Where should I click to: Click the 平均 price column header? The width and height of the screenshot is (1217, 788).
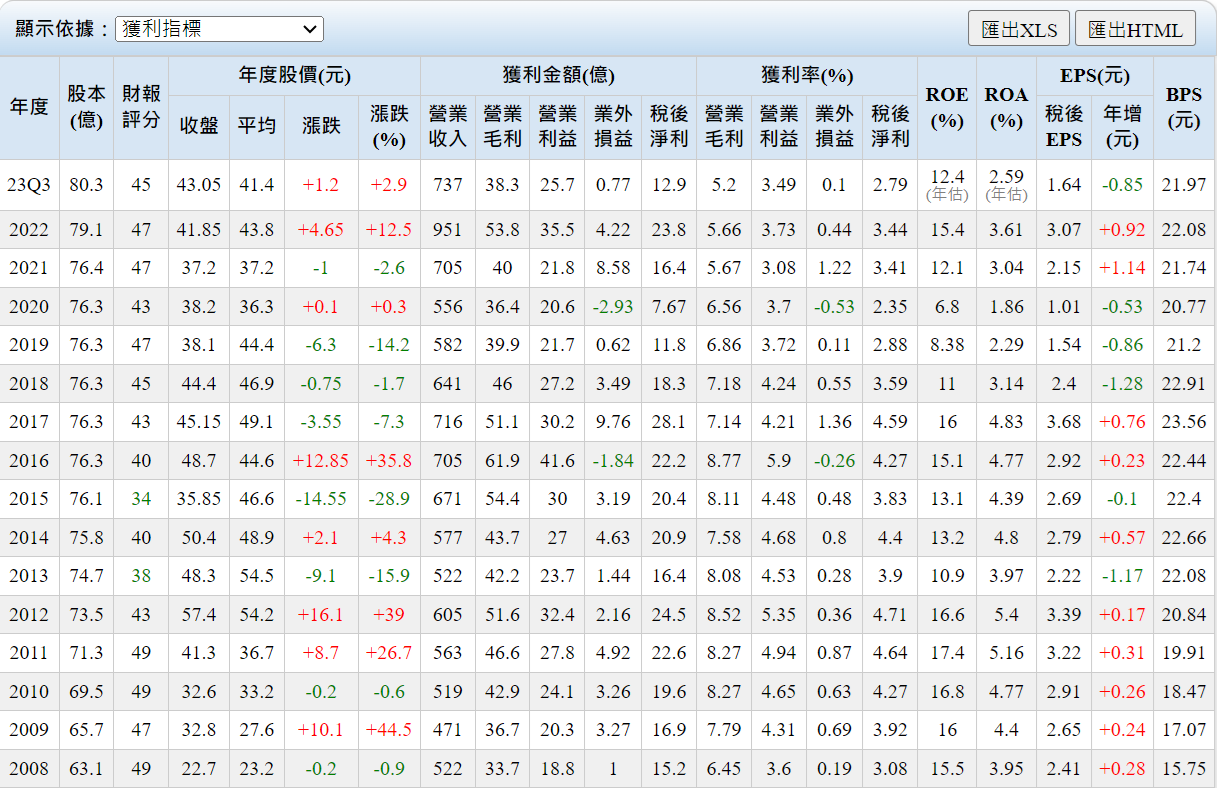point(256,126)
